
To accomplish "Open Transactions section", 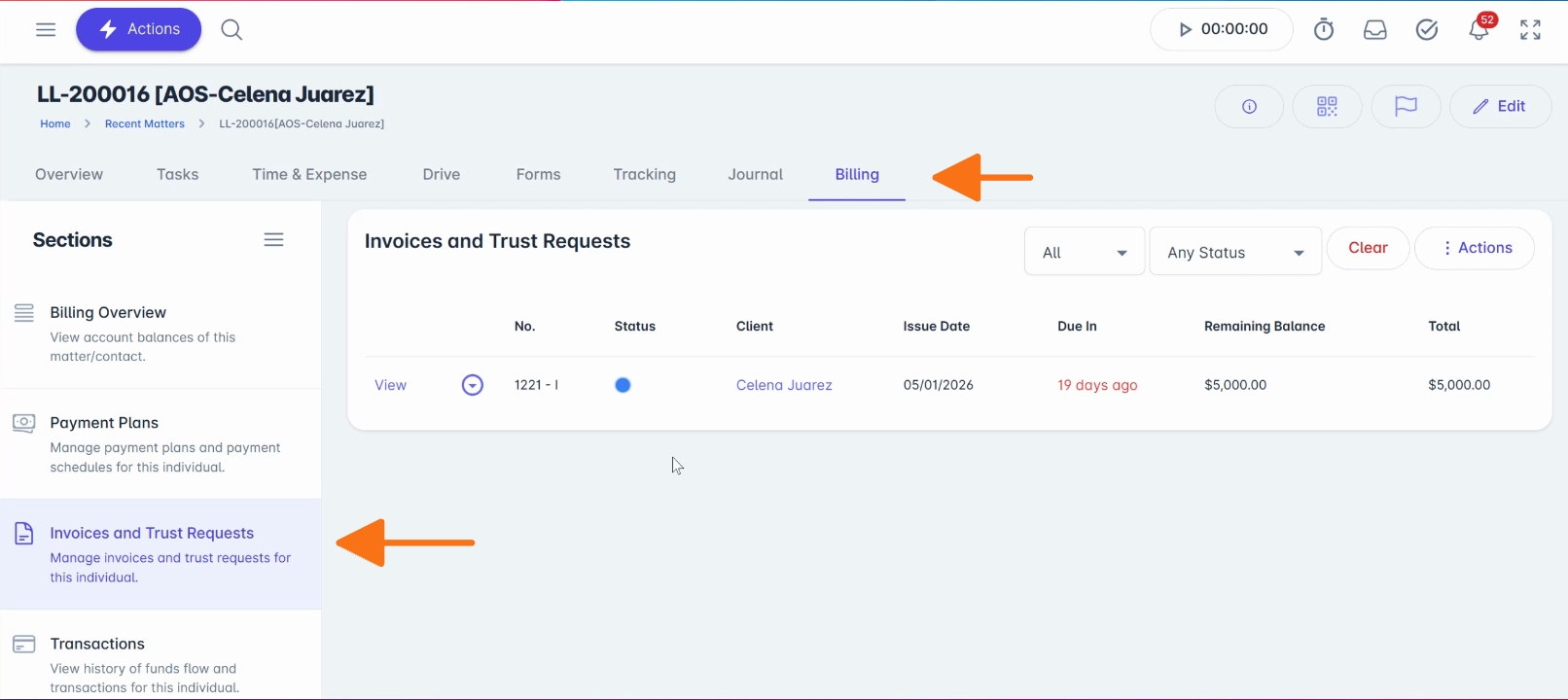I will 160,656.
